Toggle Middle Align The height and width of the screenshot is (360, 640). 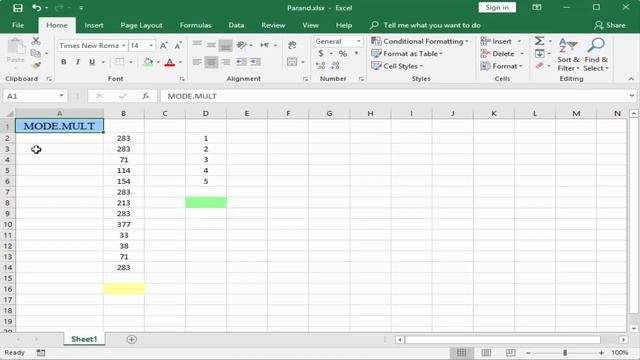point(211,45)
